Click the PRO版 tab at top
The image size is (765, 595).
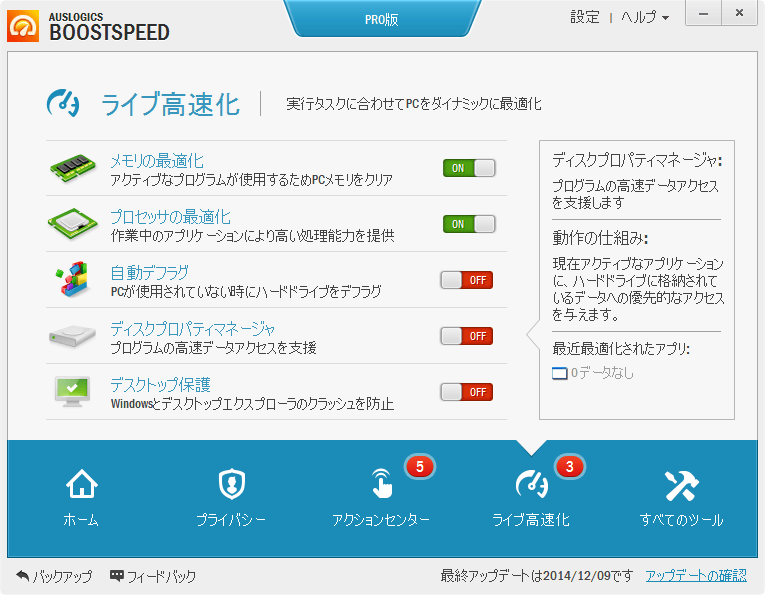(x=382, y=20)
